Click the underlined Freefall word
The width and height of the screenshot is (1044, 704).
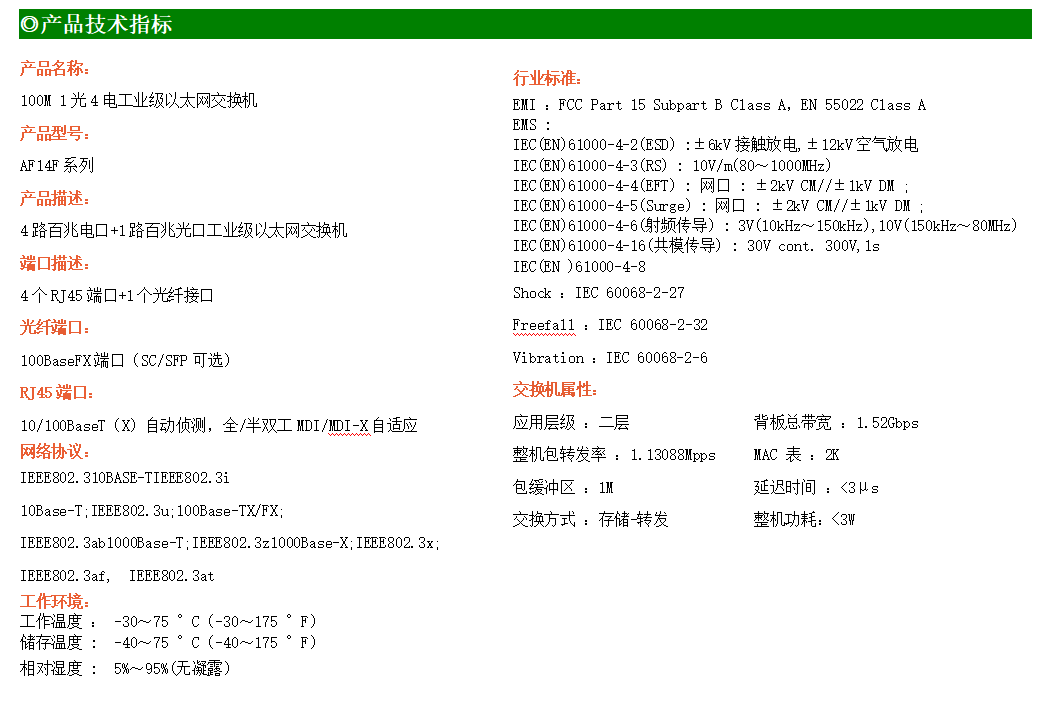(x=543, y=325)
